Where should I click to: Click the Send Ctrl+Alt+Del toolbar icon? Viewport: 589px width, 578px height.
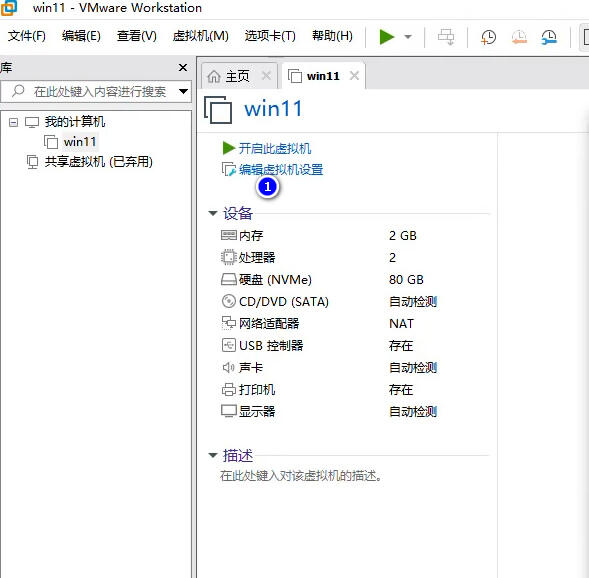(x=446, y=37)
